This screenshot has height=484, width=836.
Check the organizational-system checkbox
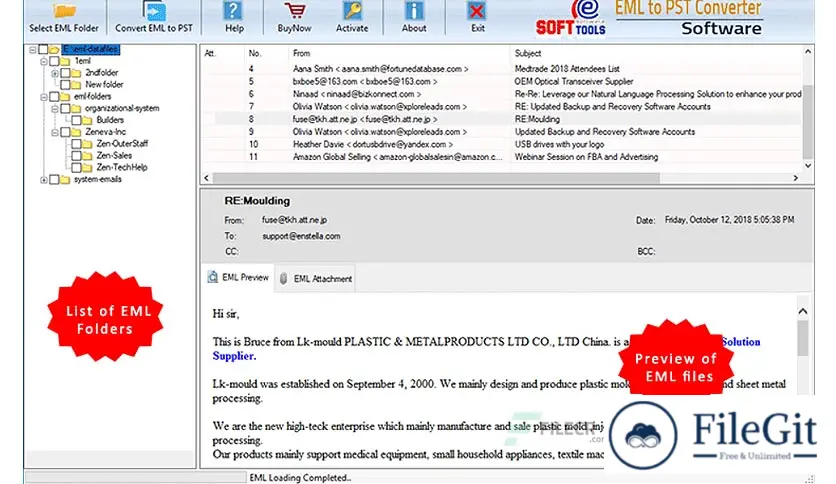coord(65,108)
